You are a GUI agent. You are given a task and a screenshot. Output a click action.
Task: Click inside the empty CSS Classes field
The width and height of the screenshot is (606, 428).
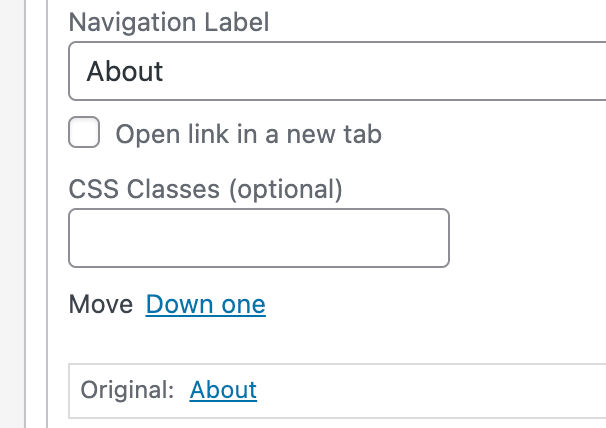coord(258,238)
